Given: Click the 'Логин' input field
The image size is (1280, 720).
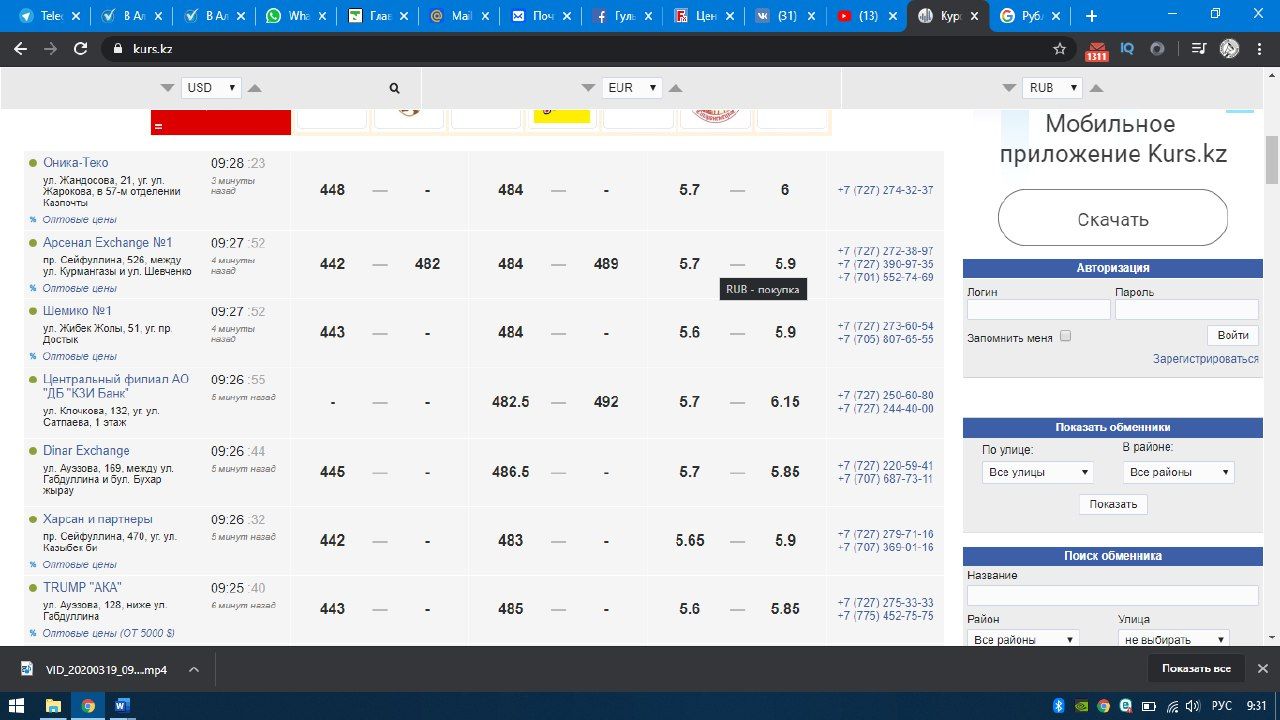Looking at the screenshot, I should 1038,310.
